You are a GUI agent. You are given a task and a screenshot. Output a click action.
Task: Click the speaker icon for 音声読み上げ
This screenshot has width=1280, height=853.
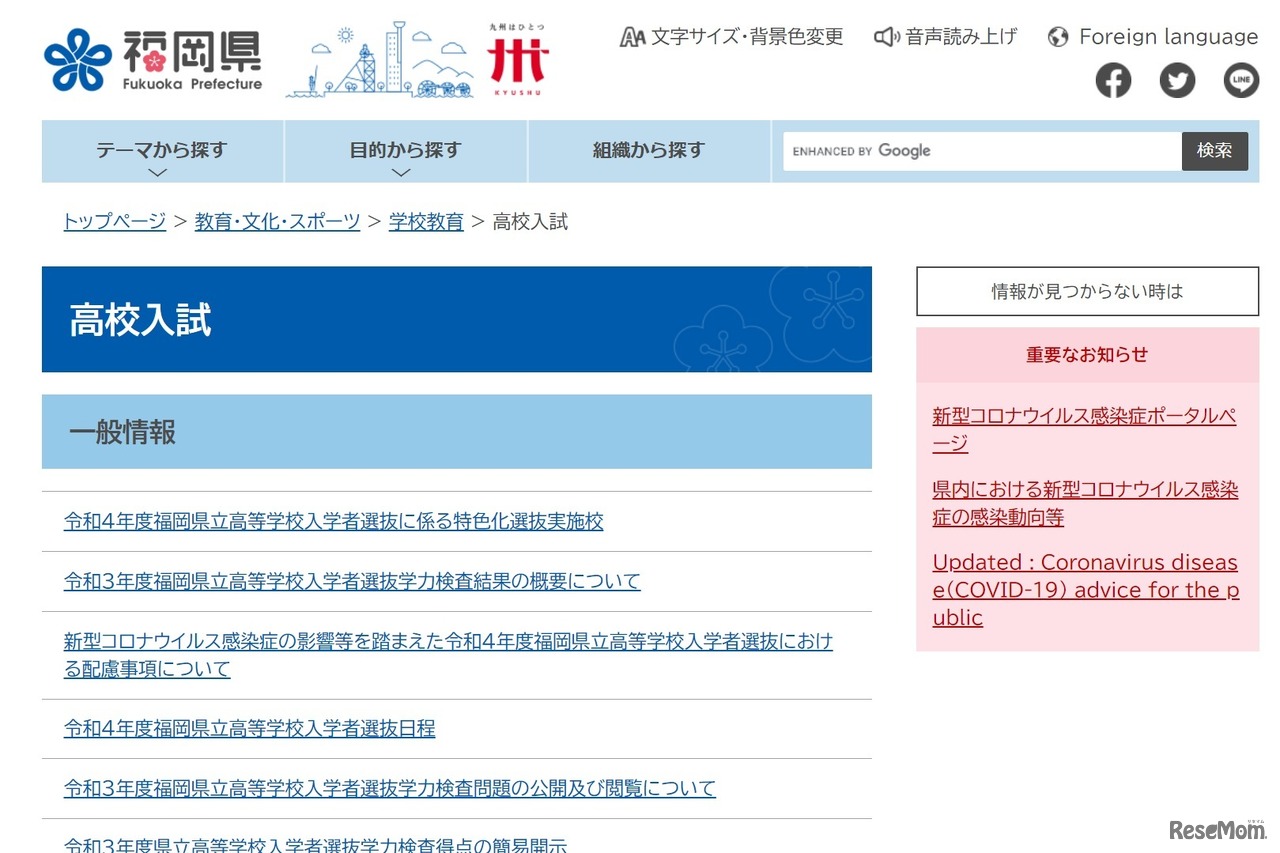[x=885, y=37]
